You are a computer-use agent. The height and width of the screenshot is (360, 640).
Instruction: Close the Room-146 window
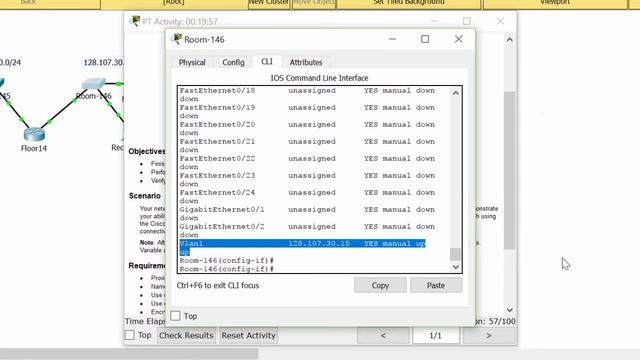click(458, 39)
